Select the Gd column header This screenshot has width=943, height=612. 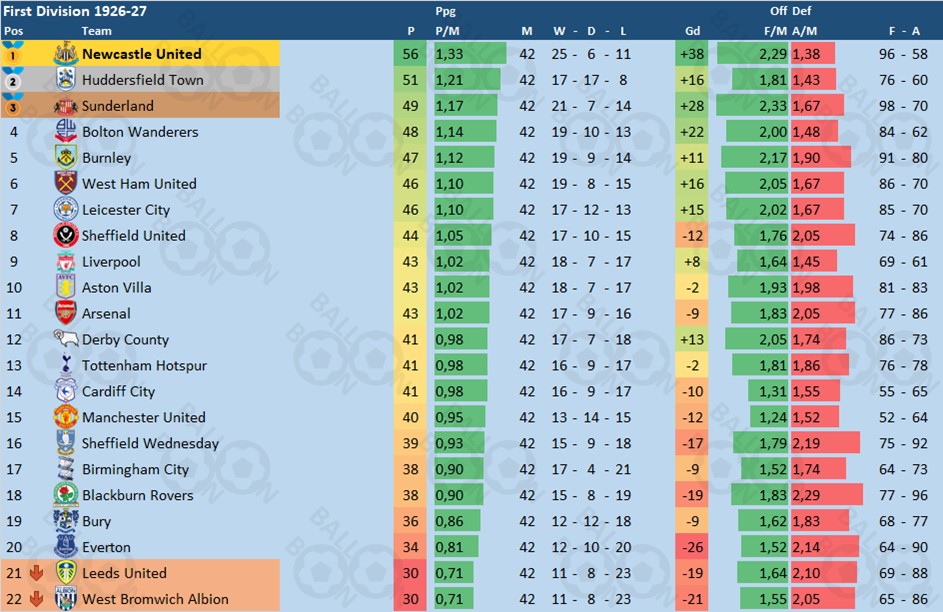[692, 31]
